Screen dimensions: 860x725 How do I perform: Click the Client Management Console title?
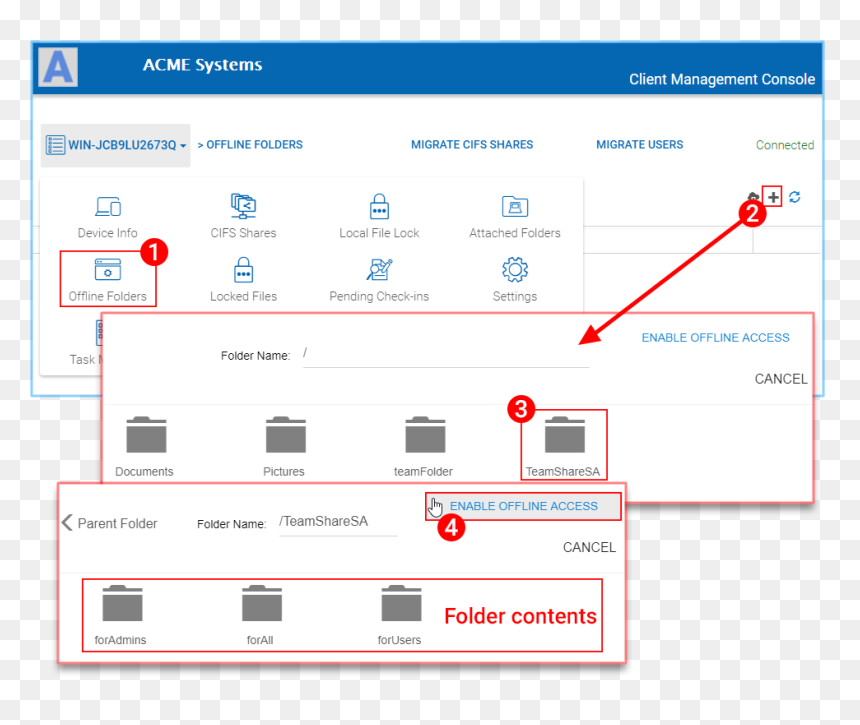[x=722, y=80]
